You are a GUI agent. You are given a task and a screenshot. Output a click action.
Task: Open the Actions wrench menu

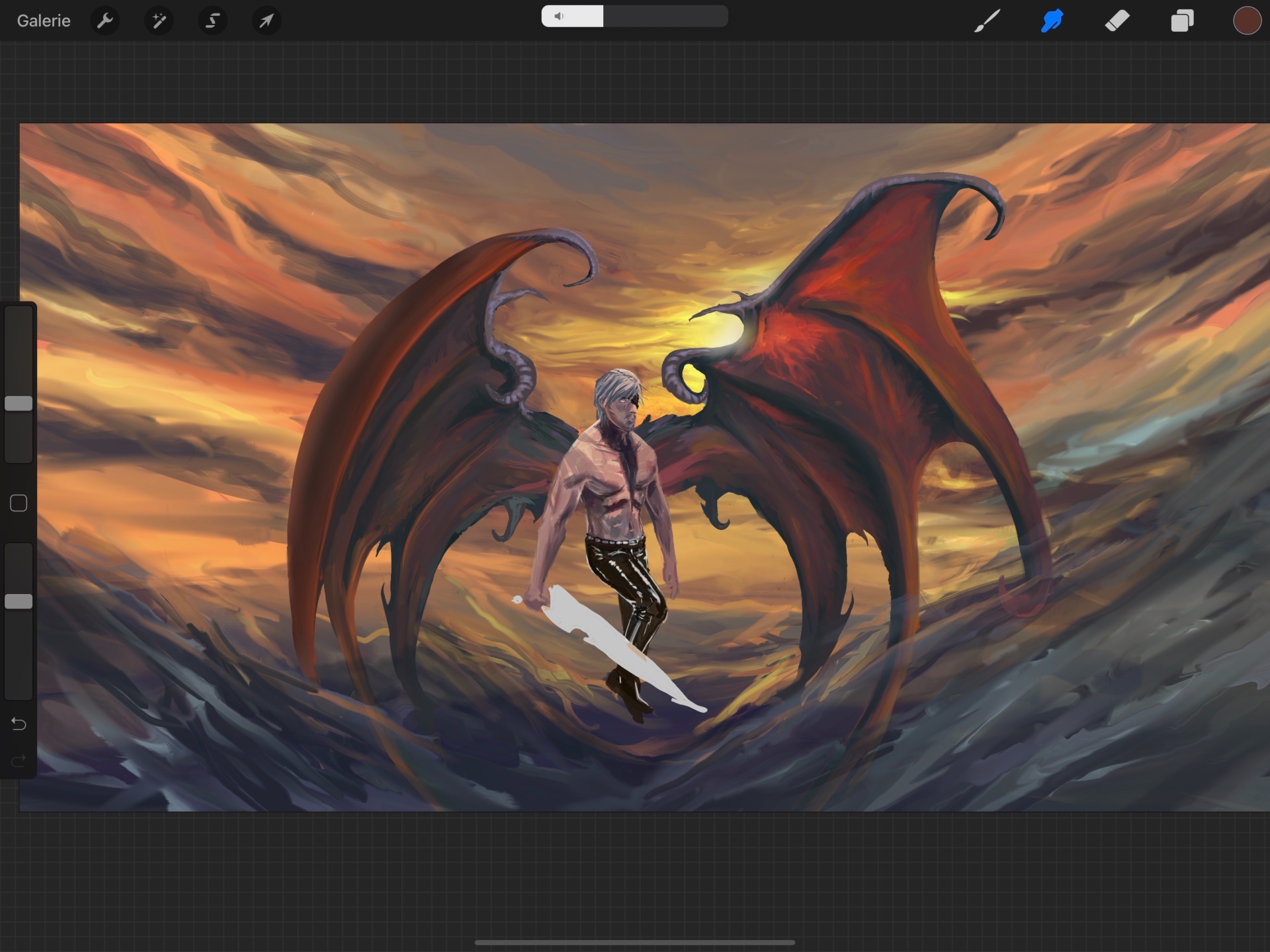tap(105, 21)
